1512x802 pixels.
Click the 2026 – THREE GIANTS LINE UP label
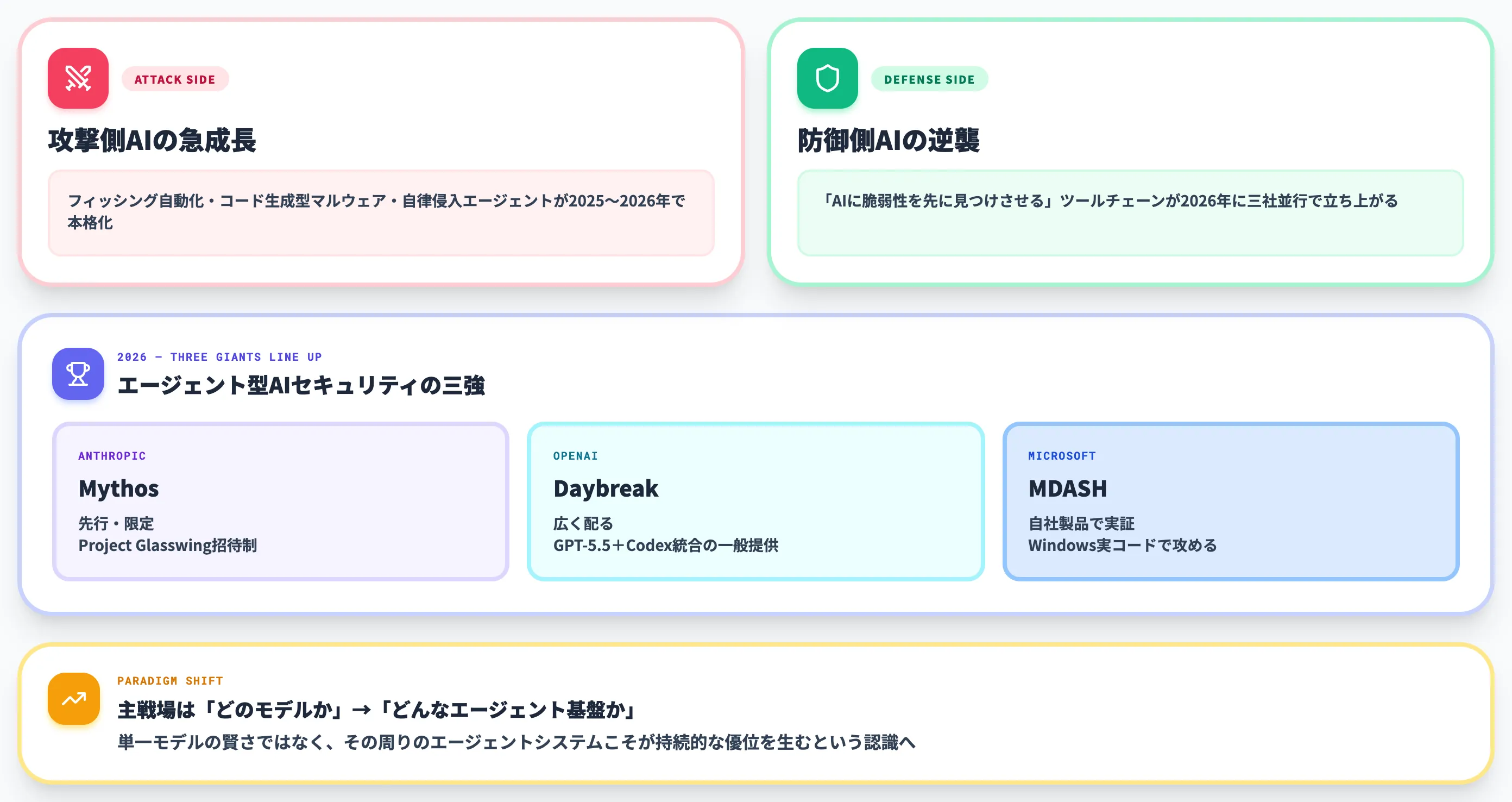219,357
